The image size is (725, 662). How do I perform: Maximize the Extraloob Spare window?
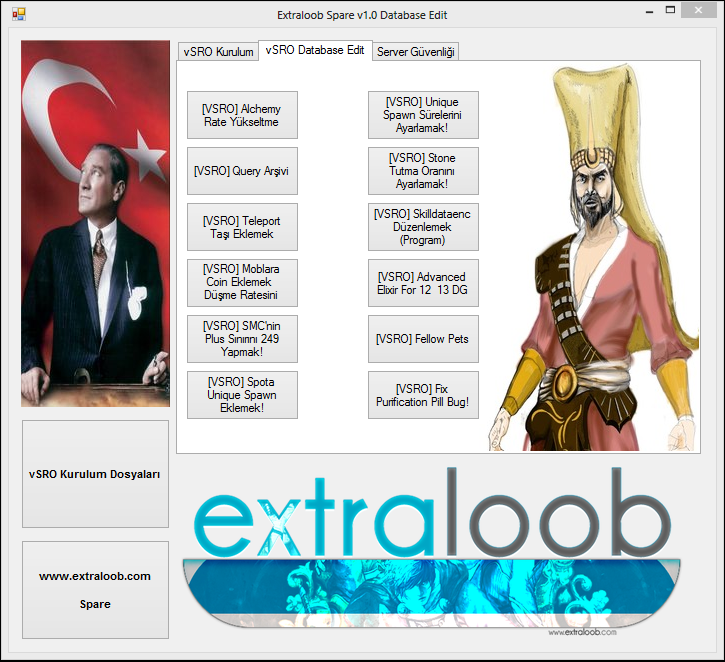tap(670, 10)
